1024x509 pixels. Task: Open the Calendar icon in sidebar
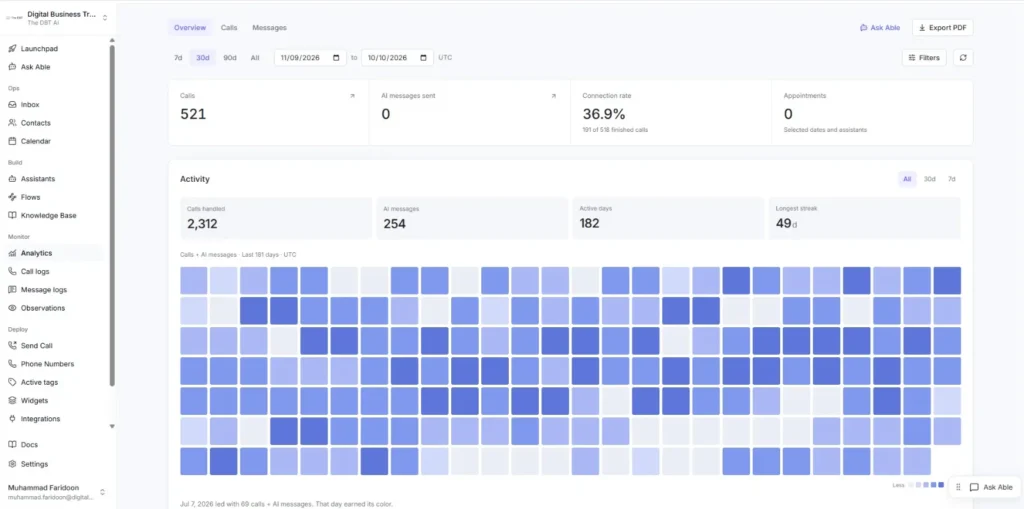coord(12,141)
